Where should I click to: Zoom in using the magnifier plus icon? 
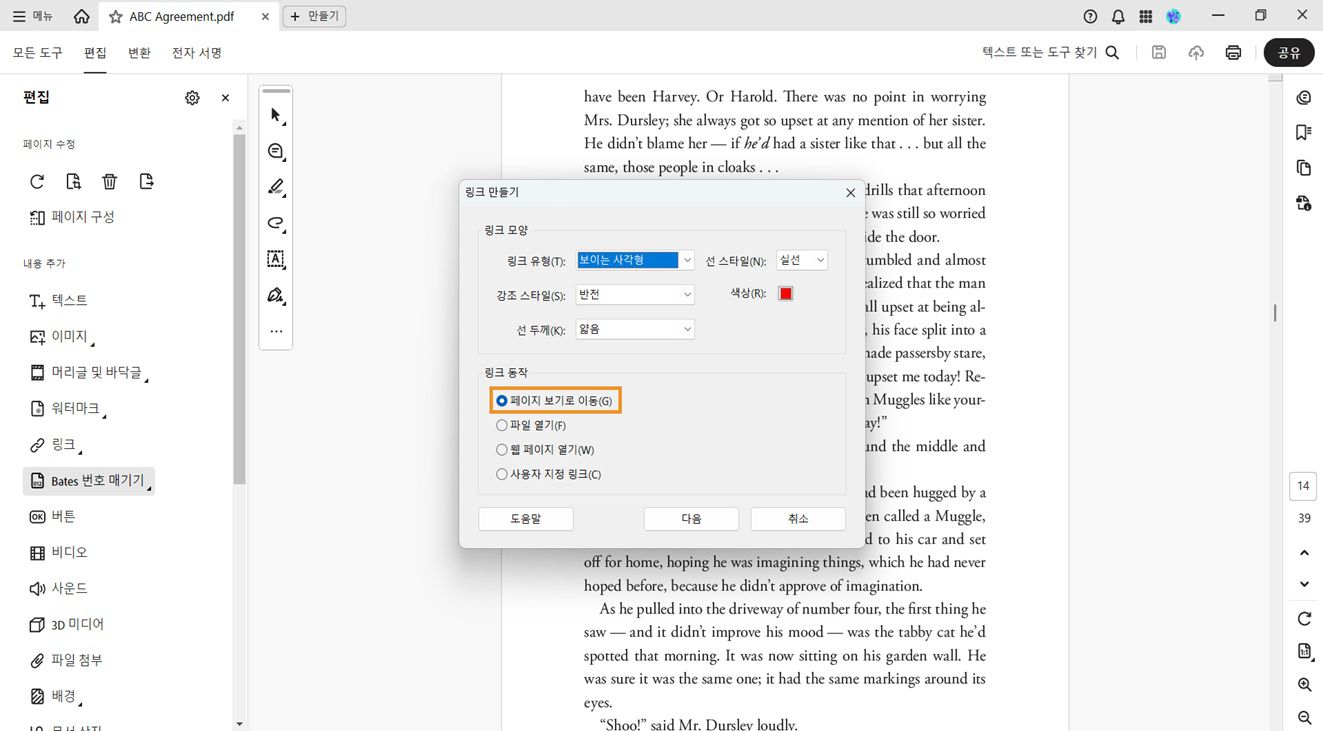[1304, 685]
